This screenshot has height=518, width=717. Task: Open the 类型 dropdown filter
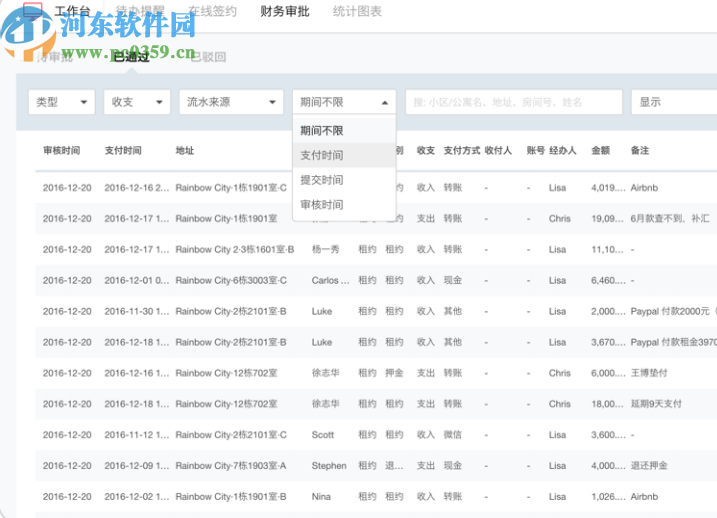61,102
